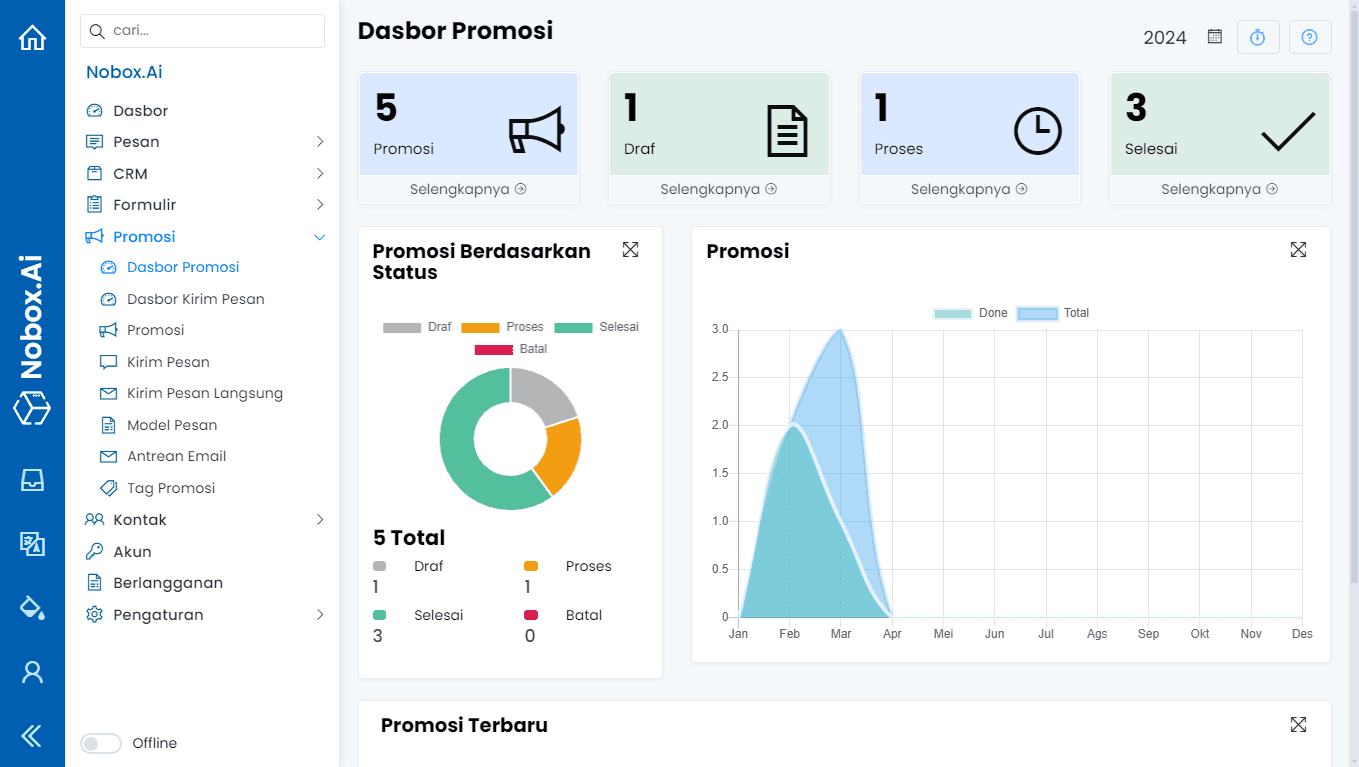Viewport: 1359px width, 767px height.
Task: Toggle the Selesai legend in donut chart
Action: point(596,327)
